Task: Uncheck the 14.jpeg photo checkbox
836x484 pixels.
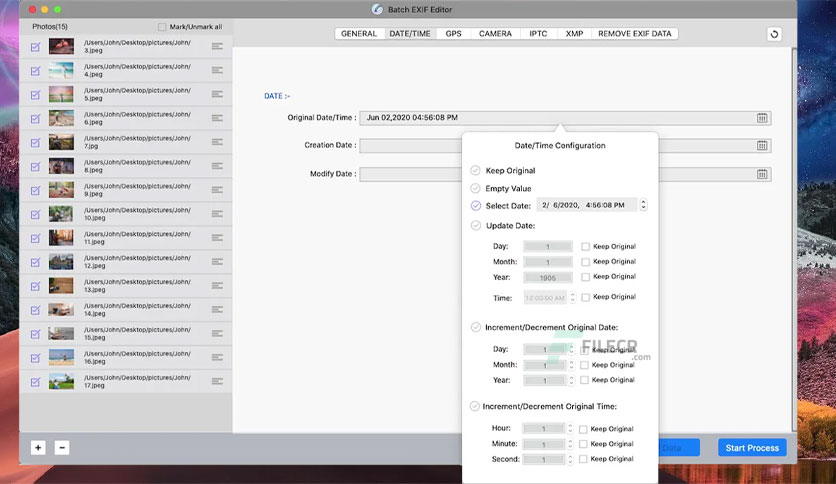Action: click(35, 310)
